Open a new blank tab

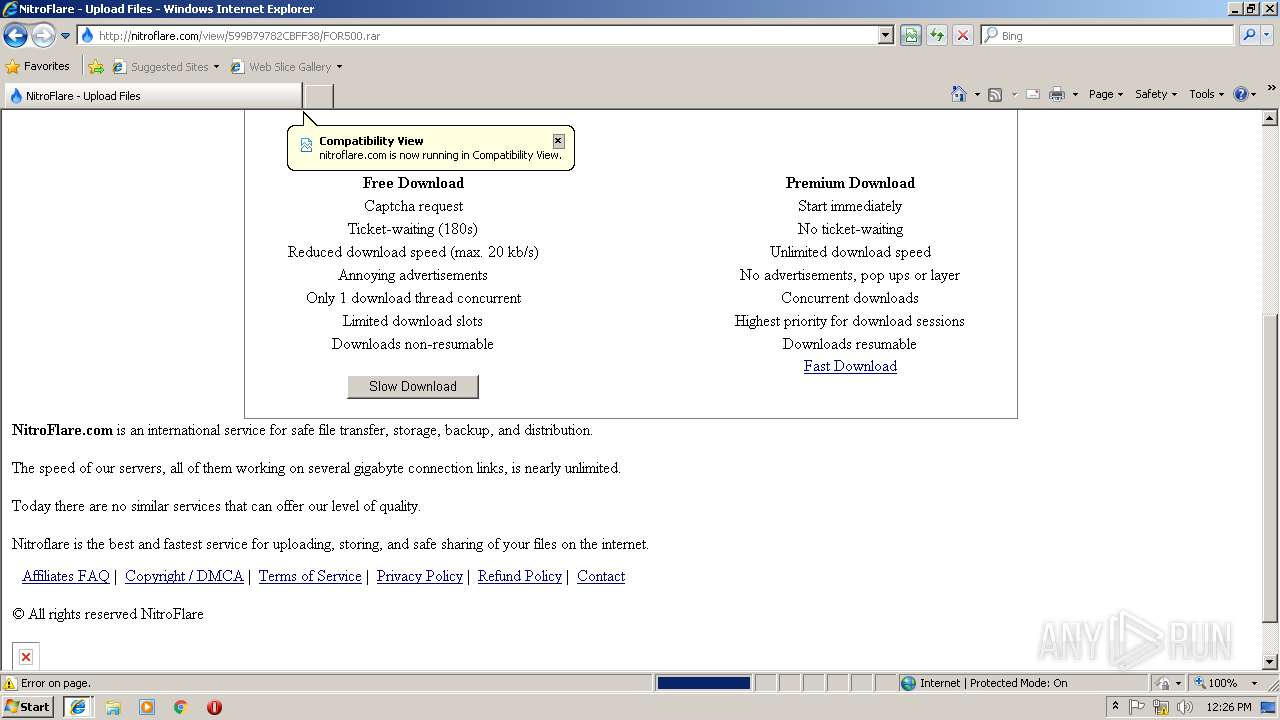pos(318,96)
